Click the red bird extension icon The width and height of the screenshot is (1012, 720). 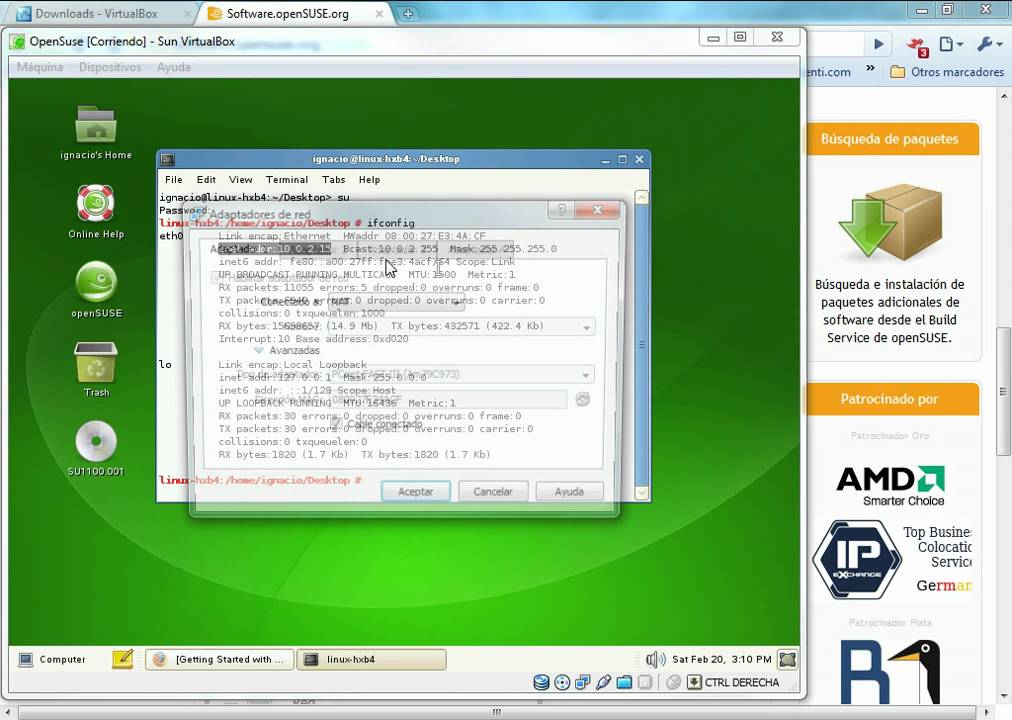pyautogui.click(x=916, y=46)
